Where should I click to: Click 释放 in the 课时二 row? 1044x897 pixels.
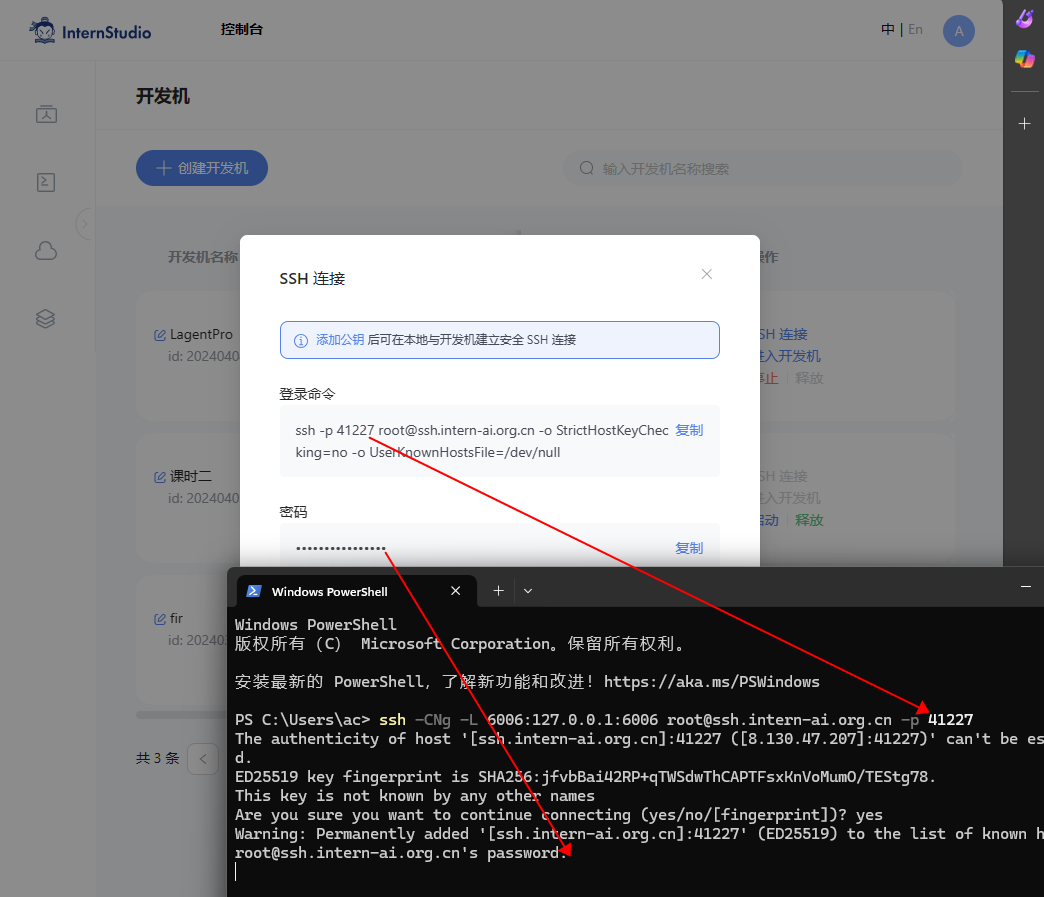click(809, 520)
